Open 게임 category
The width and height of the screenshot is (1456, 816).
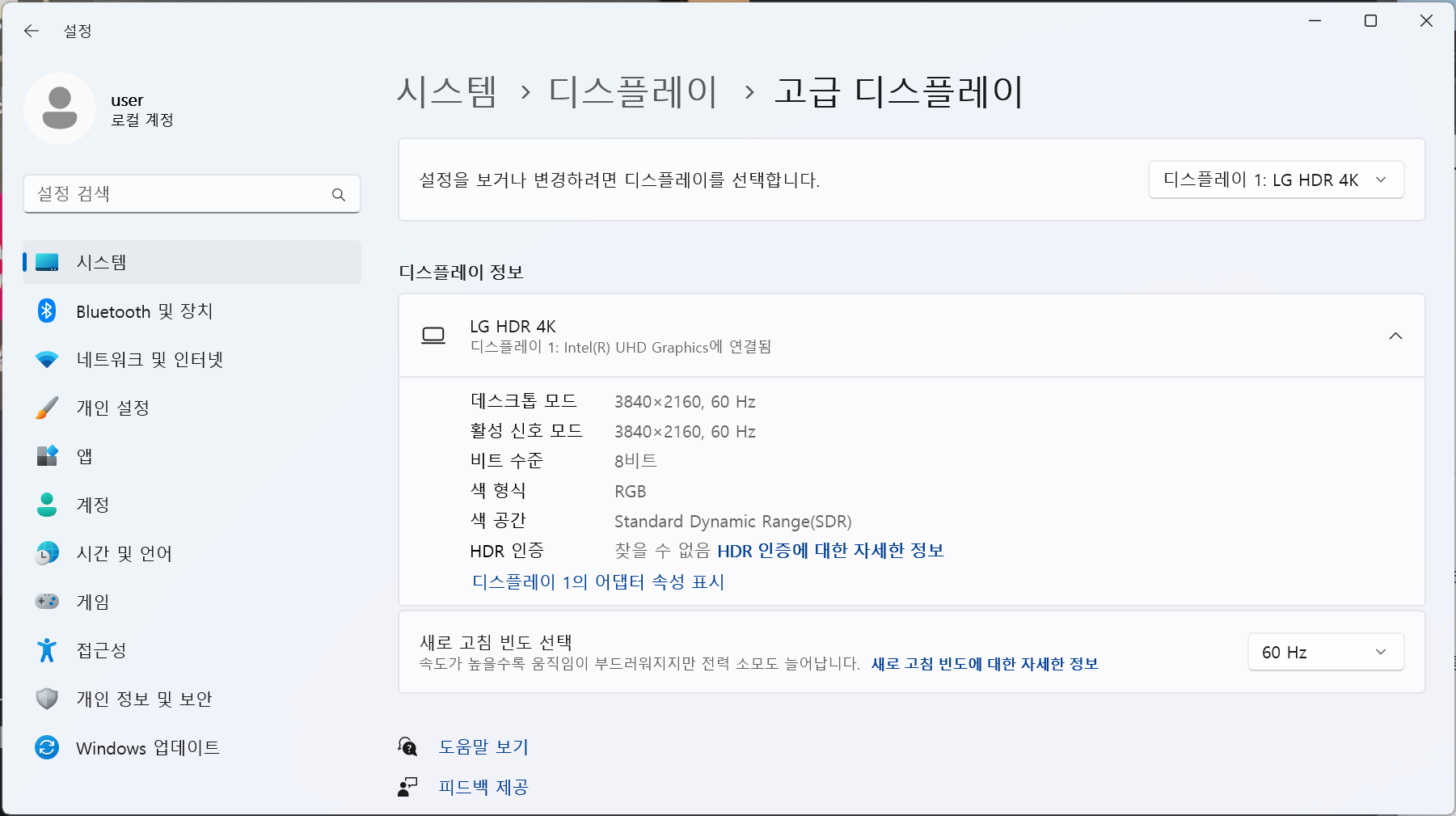click(192, 602)
